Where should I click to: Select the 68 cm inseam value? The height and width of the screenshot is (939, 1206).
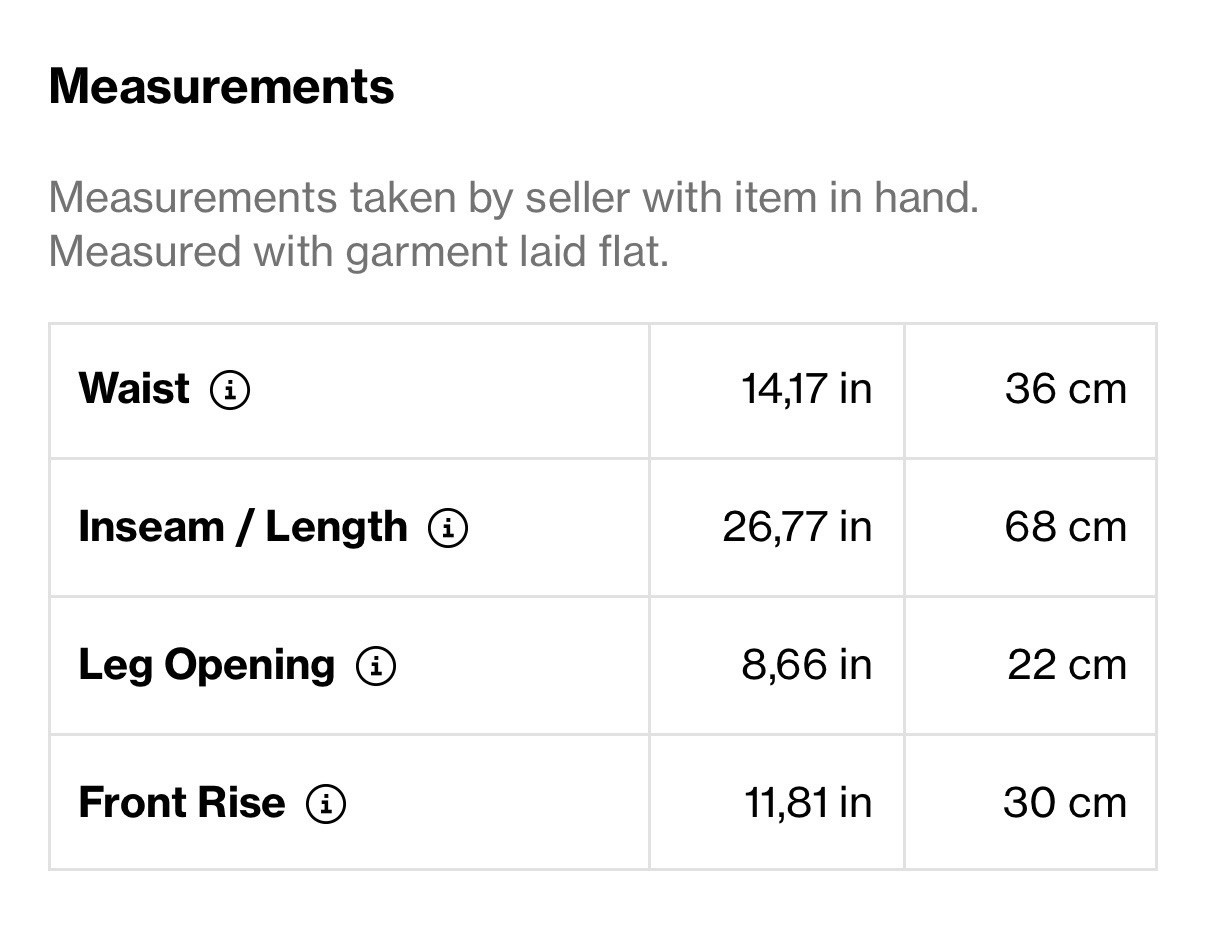[1065, 526]
